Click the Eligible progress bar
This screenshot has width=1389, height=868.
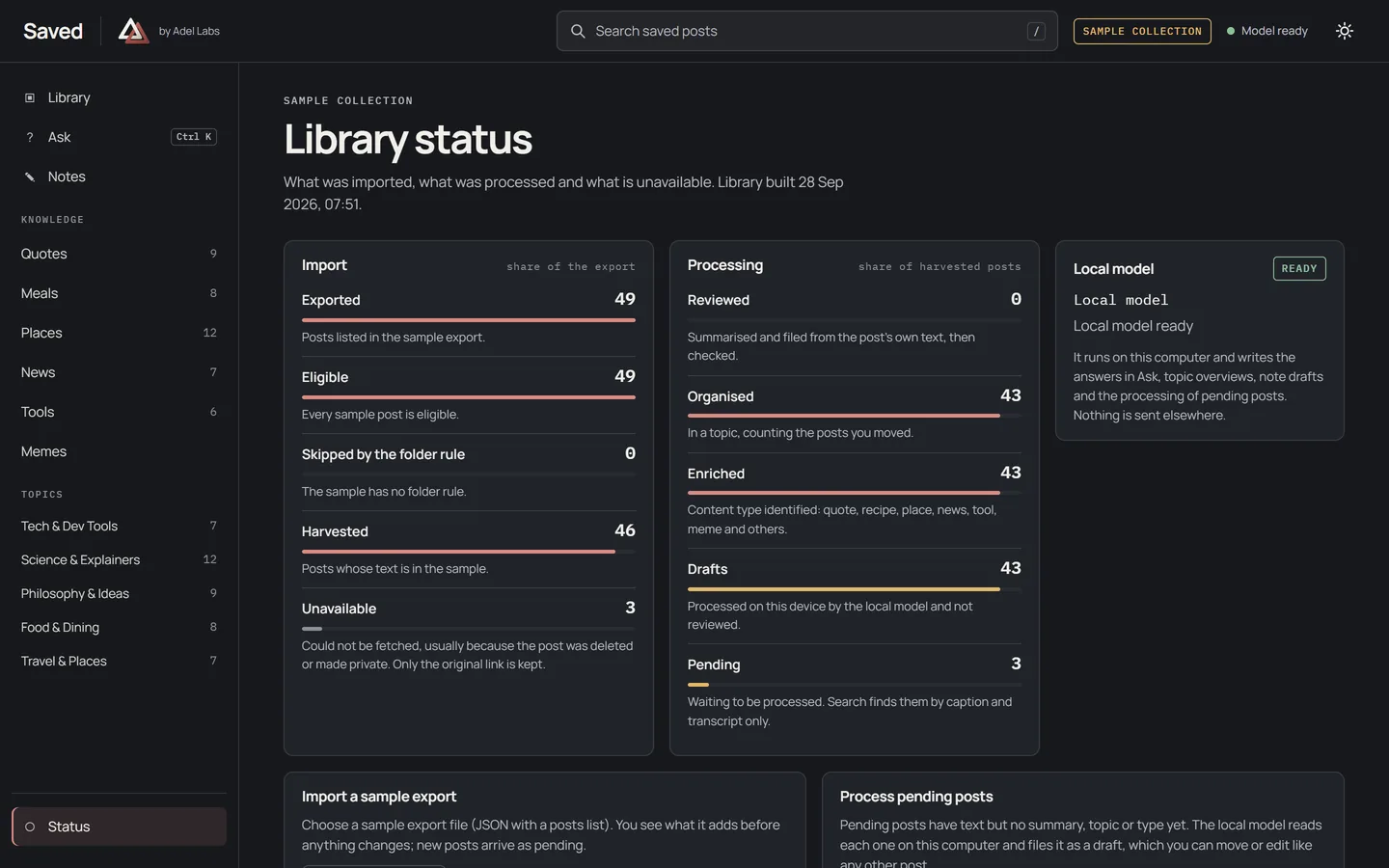point(468,397)
